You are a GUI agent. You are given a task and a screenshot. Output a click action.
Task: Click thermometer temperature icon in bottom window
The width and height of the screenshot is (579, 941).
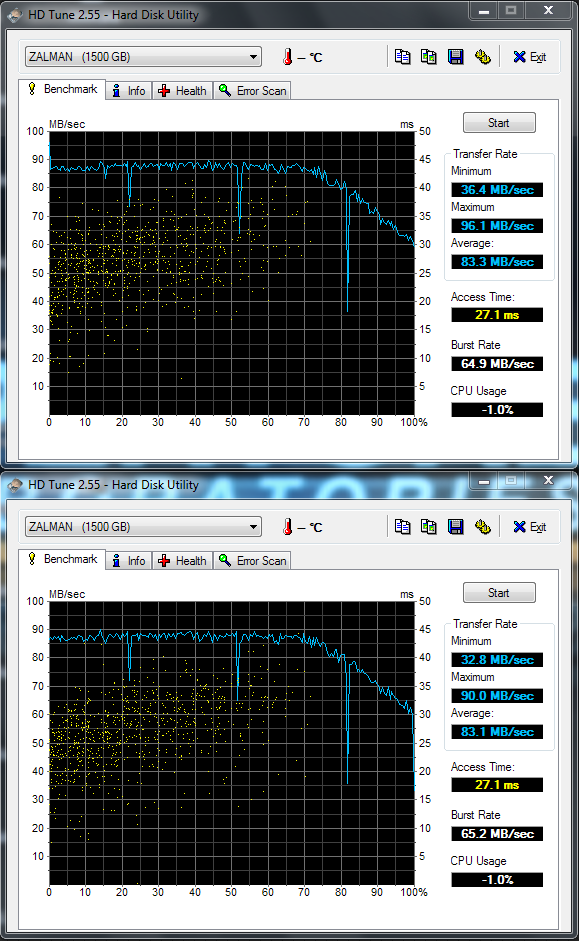(287, 527)
